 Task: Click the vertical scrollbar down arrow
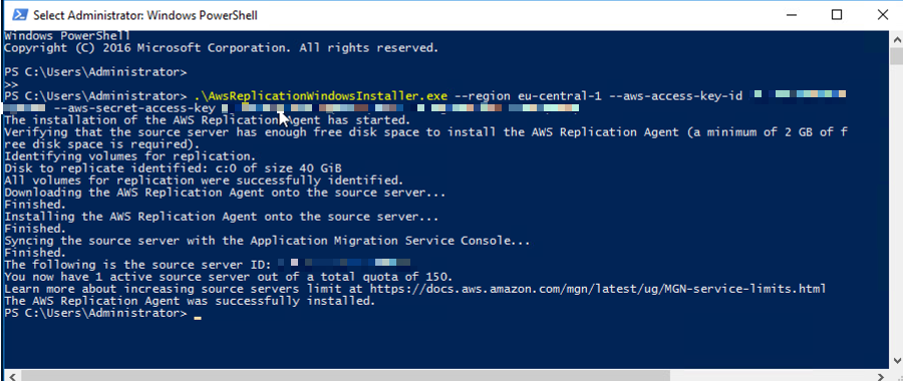click(x=897, y=360)
